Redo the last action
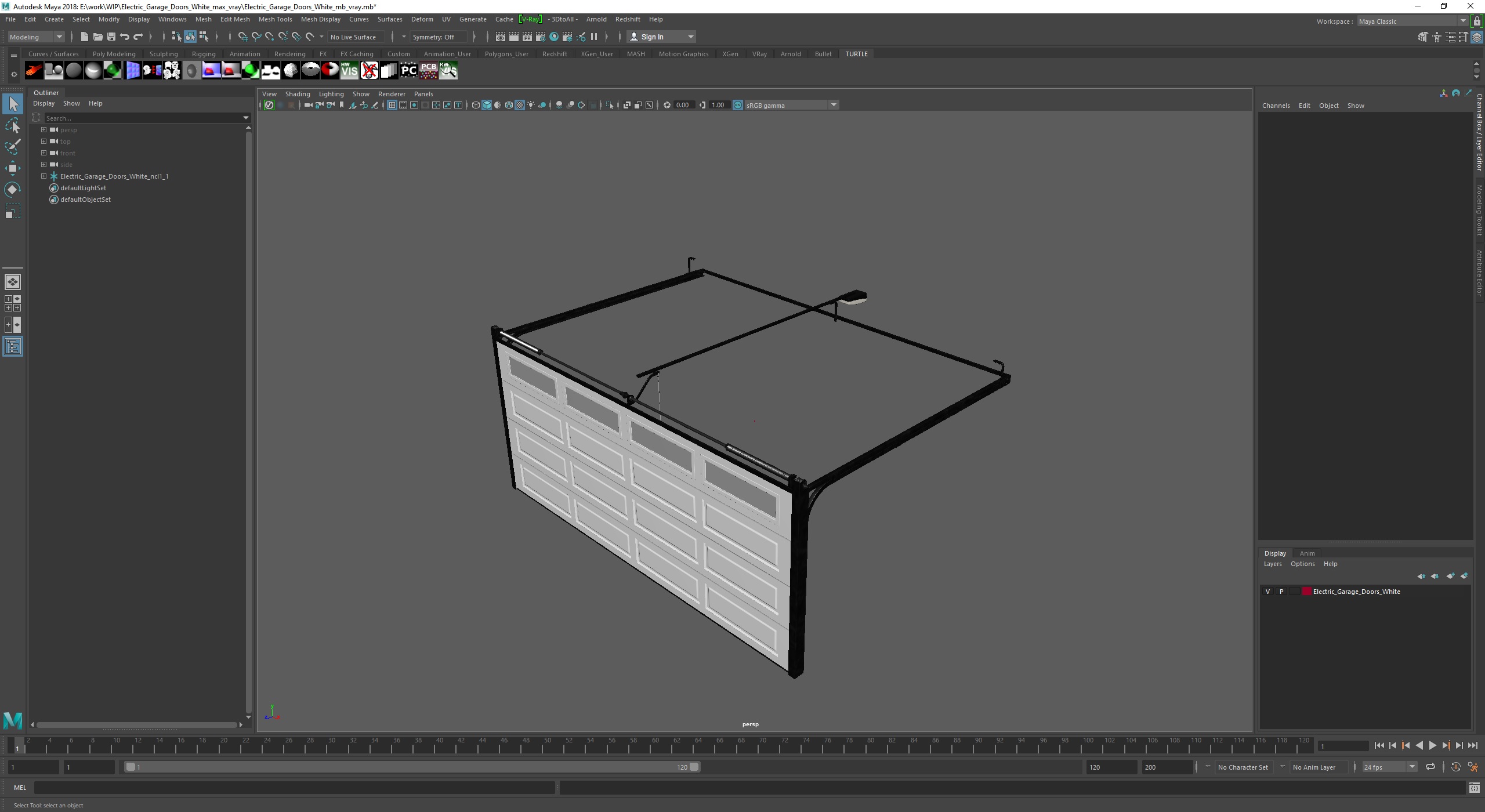 point(138,37)
